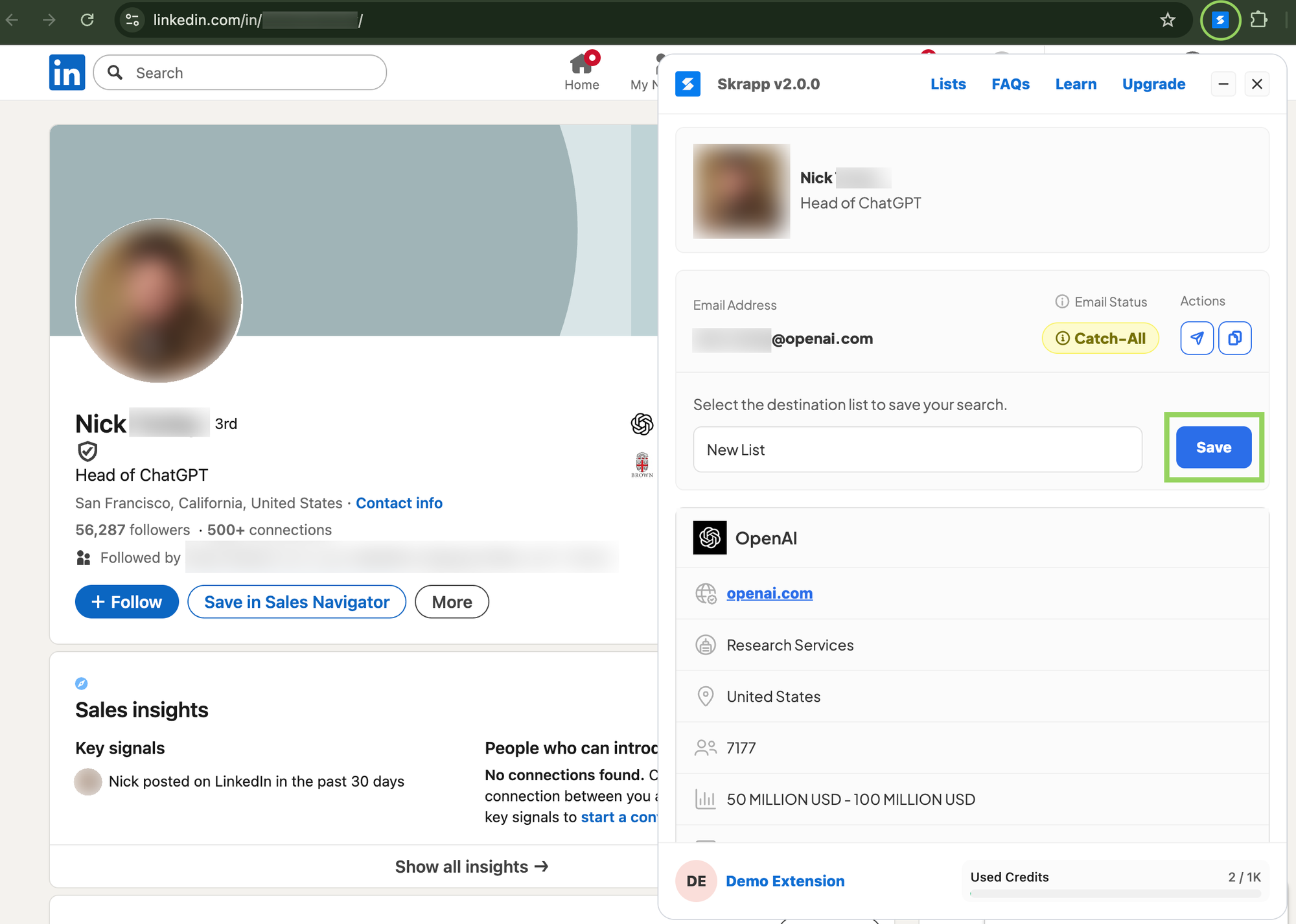Bookmark page with the star icon
Image resolution: width=1296 pixels, height=924 pixels.
point(1168,20)
